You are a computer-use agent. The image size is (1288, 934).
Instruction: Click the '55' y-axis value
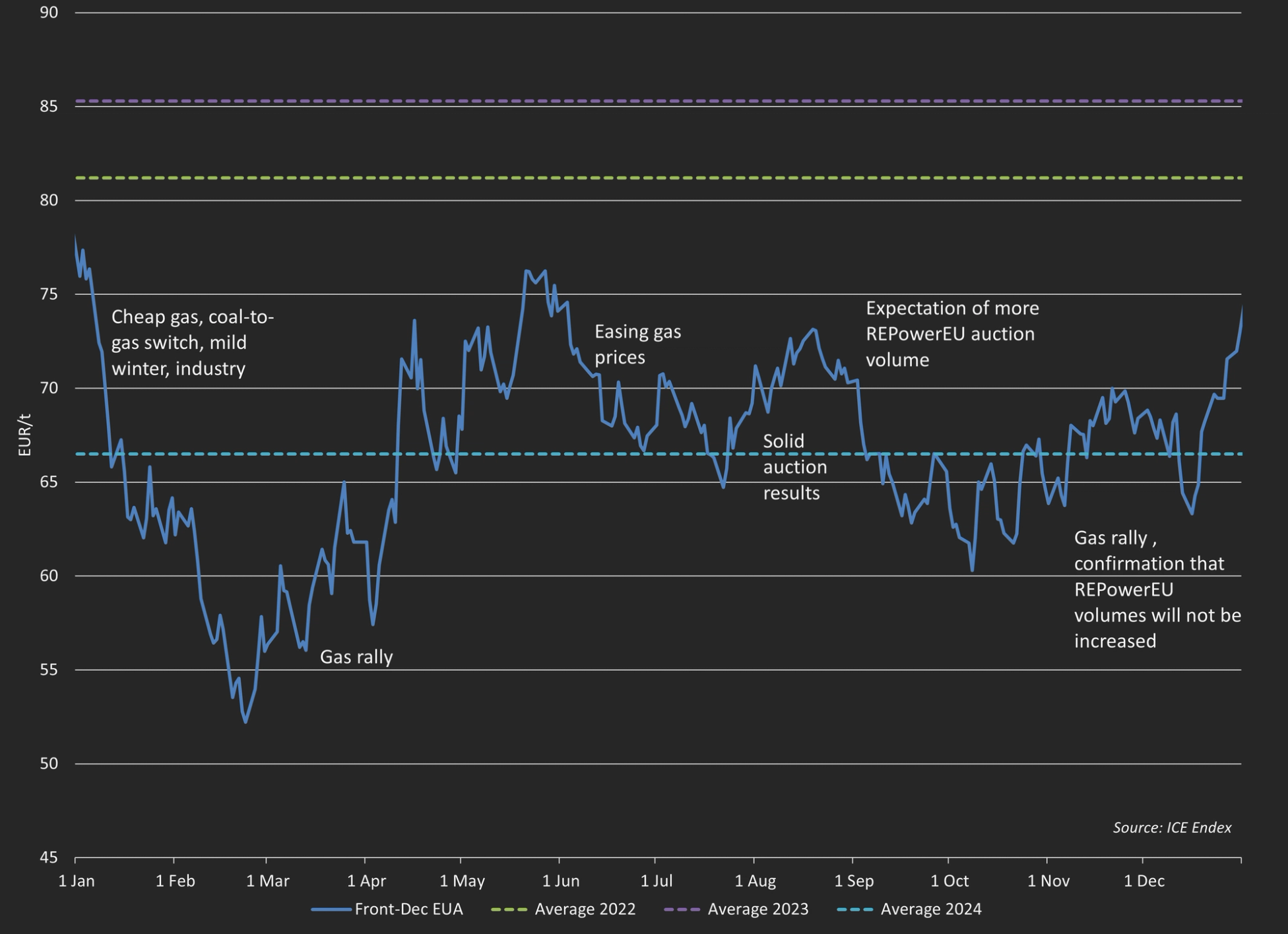pos(49,669)
